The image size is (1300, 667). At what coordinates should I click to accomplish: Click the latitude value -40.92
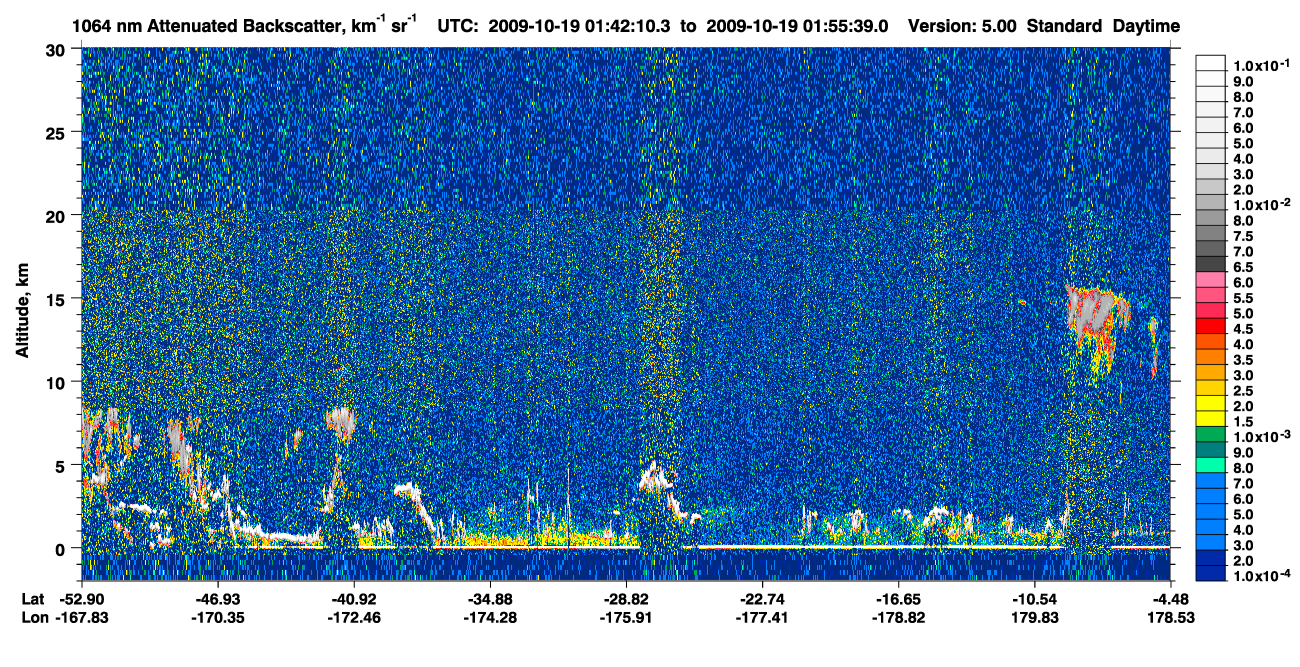(354, 598)
